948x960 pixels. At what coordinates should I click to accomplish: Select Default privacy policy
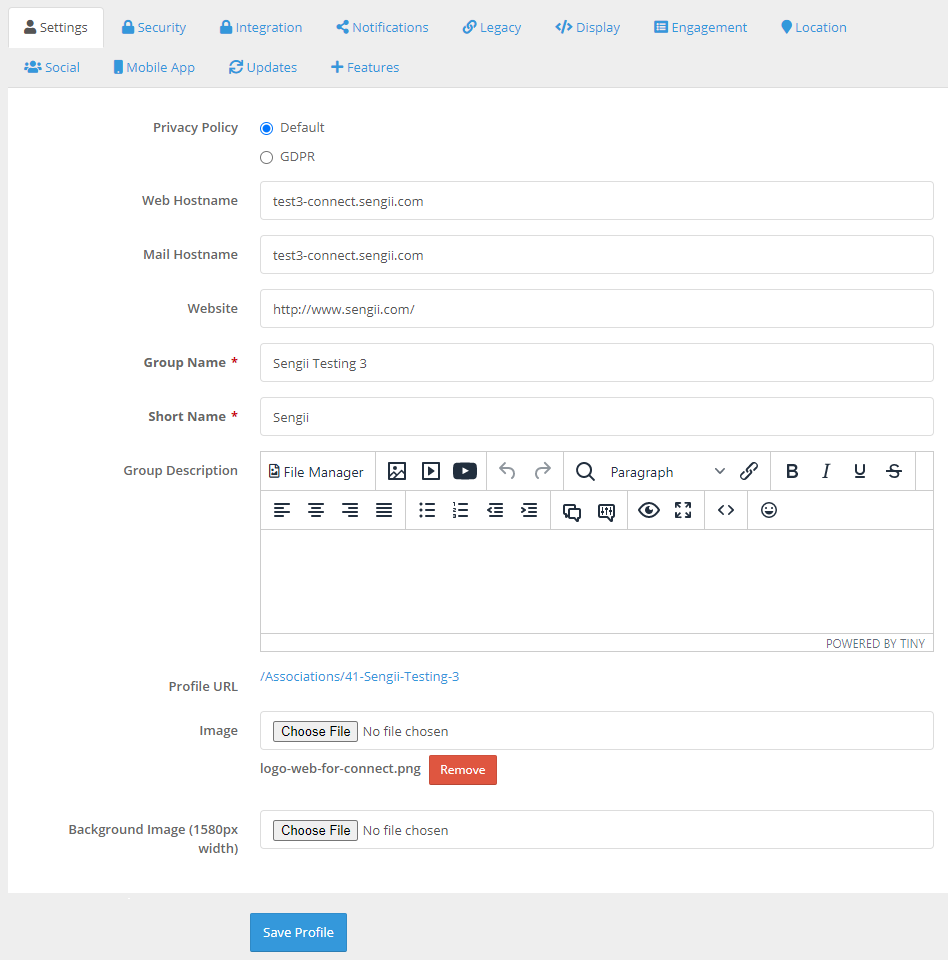coord(266,129)
